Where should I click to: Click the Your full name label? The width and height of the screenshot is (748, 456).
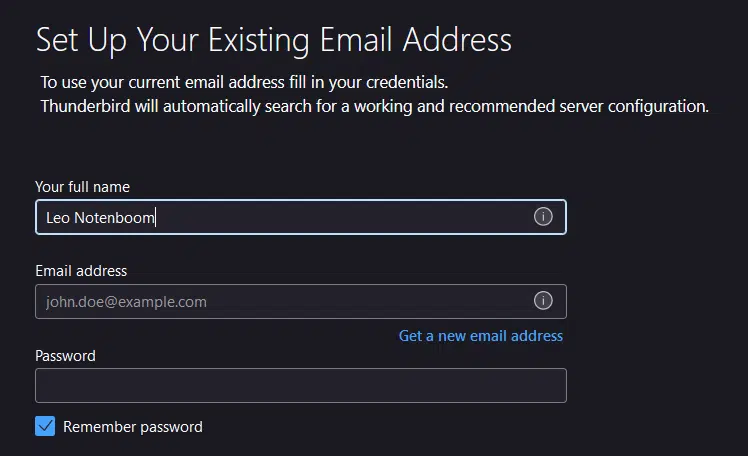tap(83, 187)
